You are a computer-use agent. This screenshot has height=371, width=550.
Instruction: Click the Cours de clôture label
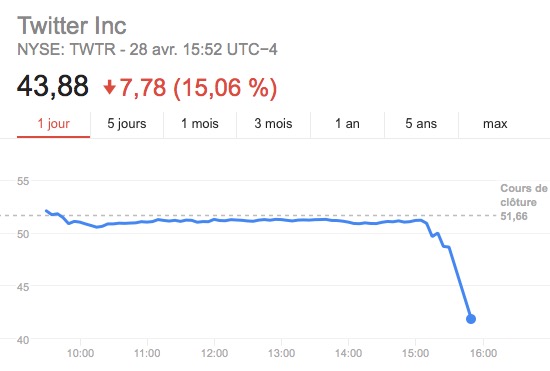coord(524,195)
